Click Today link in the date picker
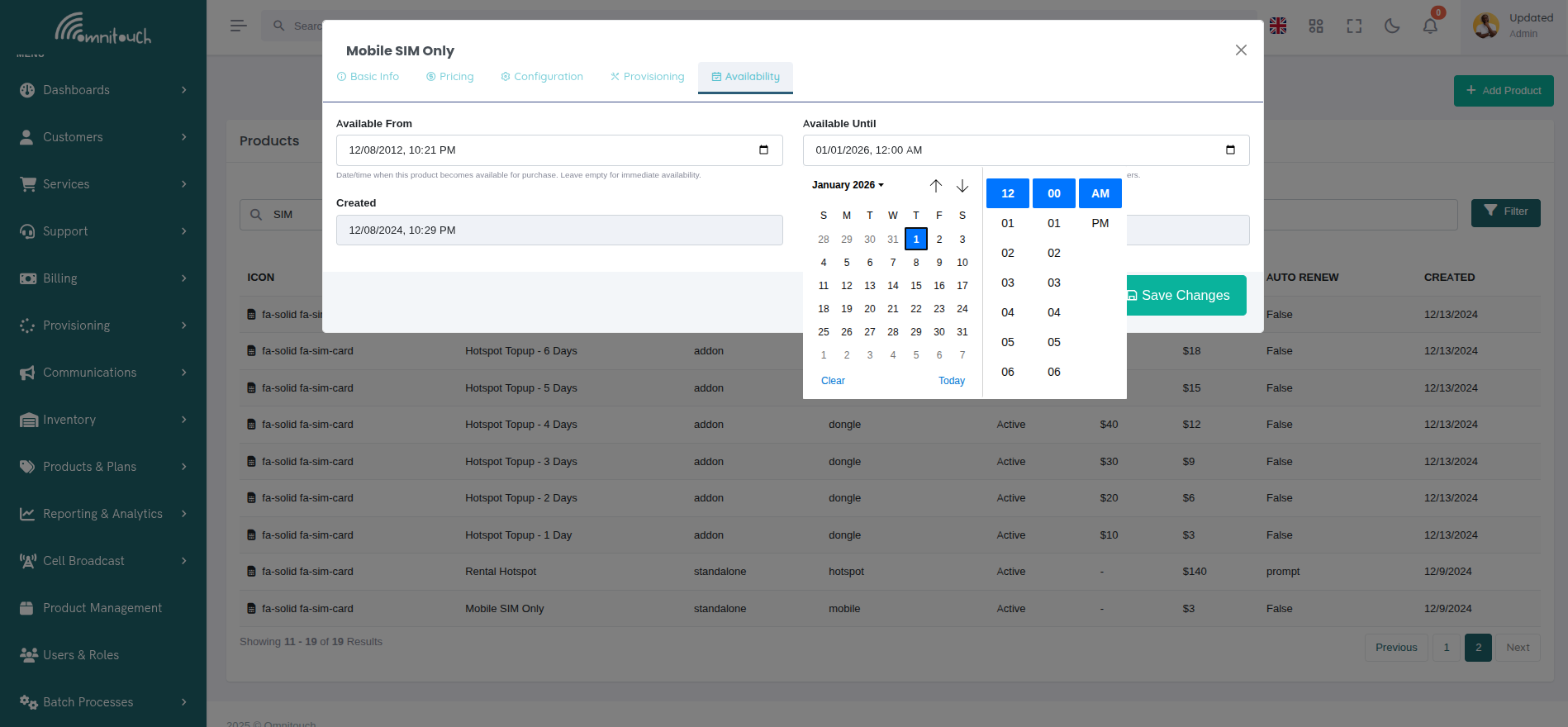 [x=951, y=381]
